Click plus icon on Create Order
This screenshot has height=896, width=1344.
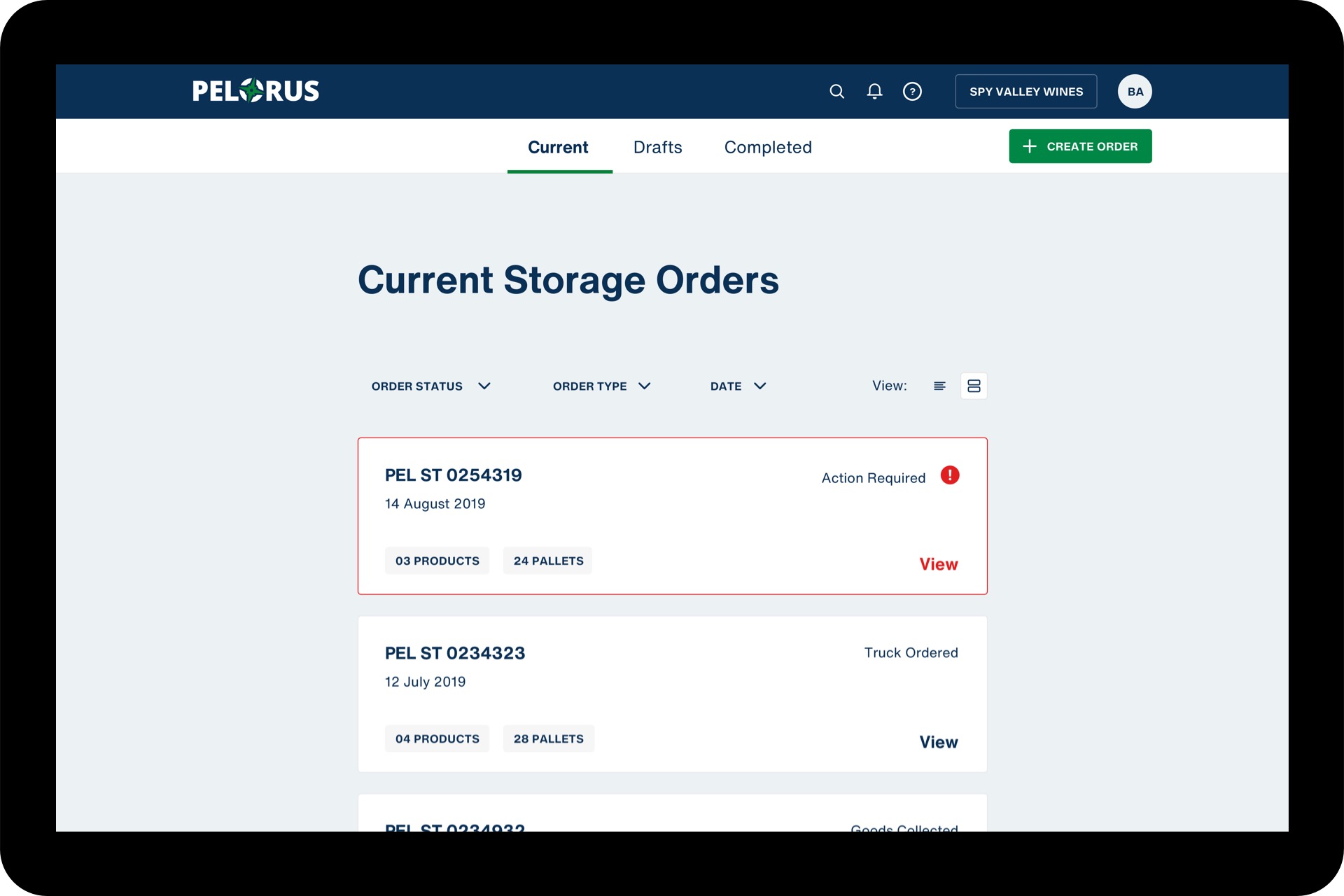[1029, 146]
